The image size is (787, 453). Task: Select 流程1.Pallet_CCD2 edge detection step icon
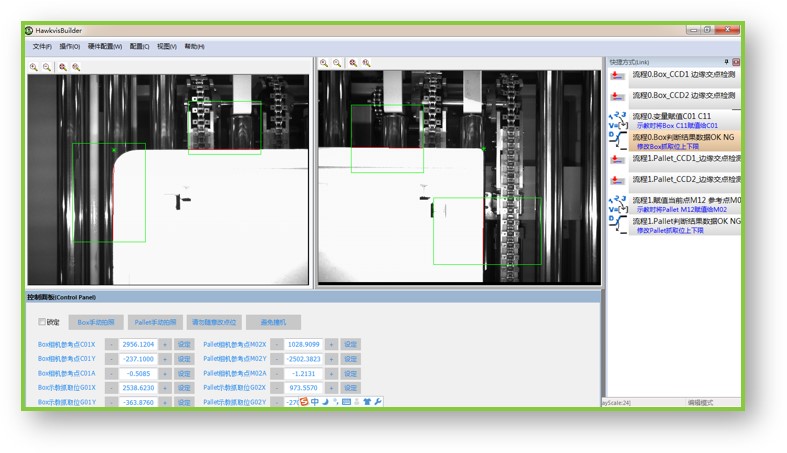tap(617, 181)
